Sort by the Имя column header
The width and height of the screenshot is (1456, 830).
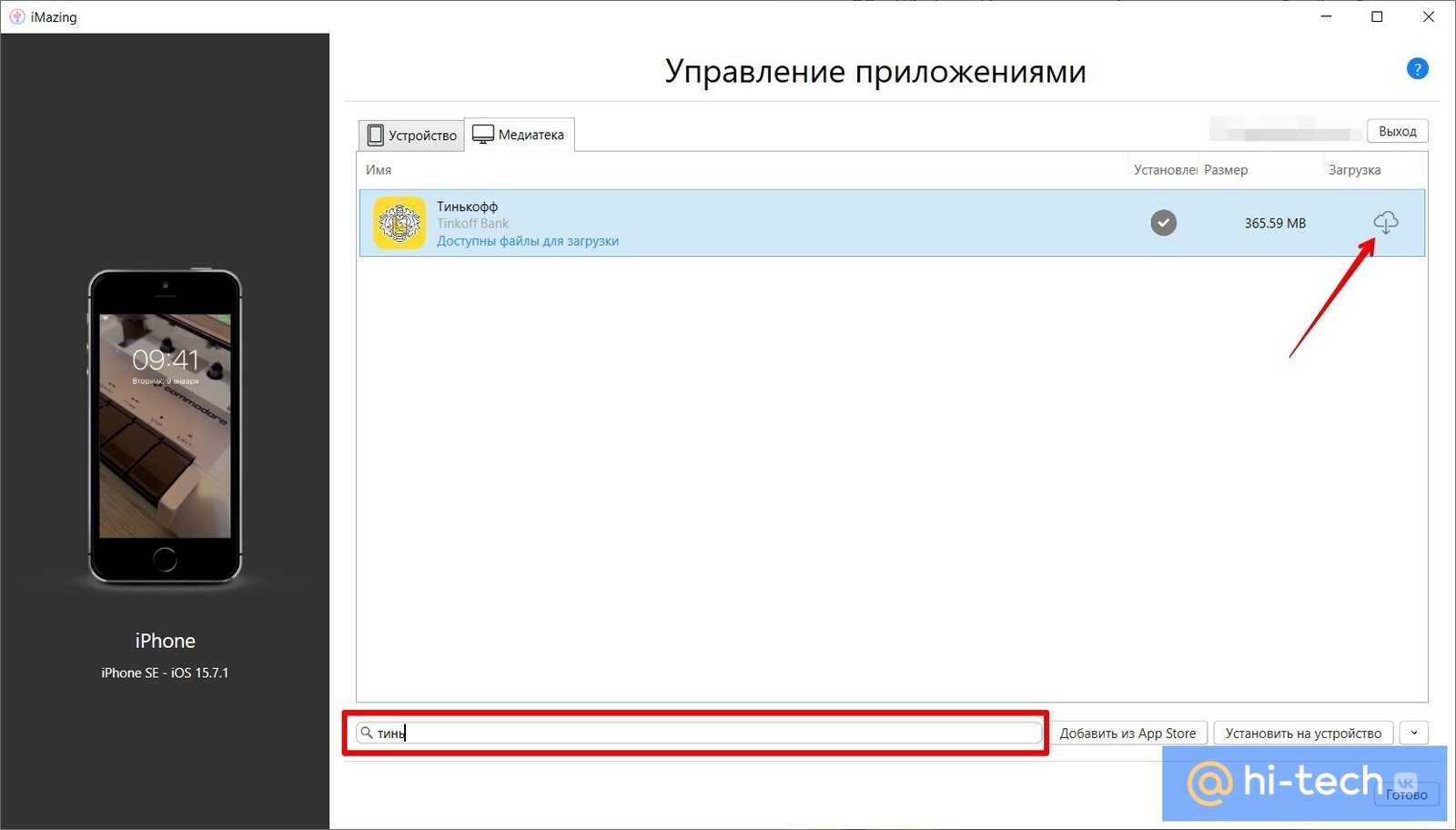point(379,170)
